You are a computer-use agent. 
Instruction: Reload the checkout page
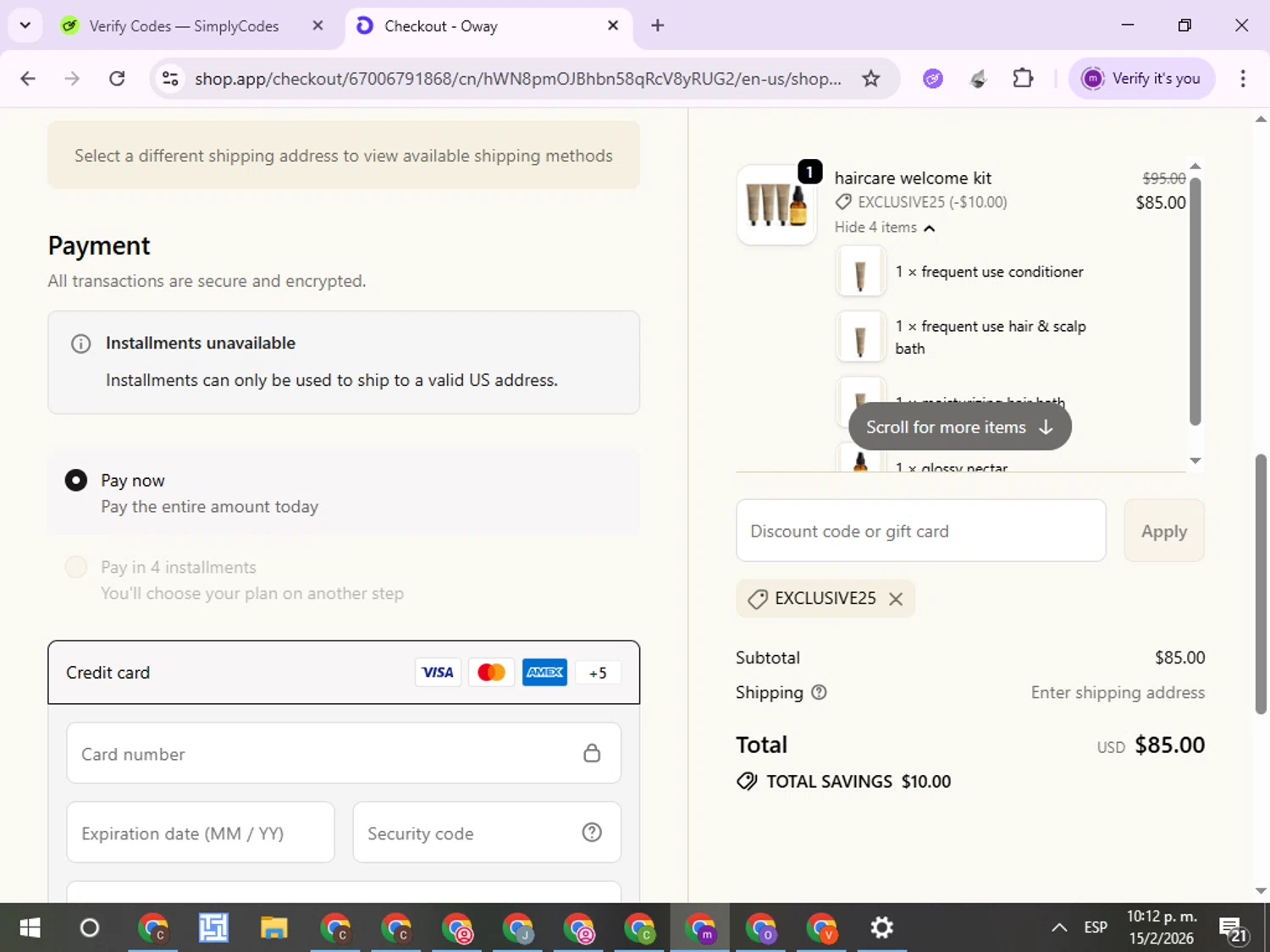point(117,79)
